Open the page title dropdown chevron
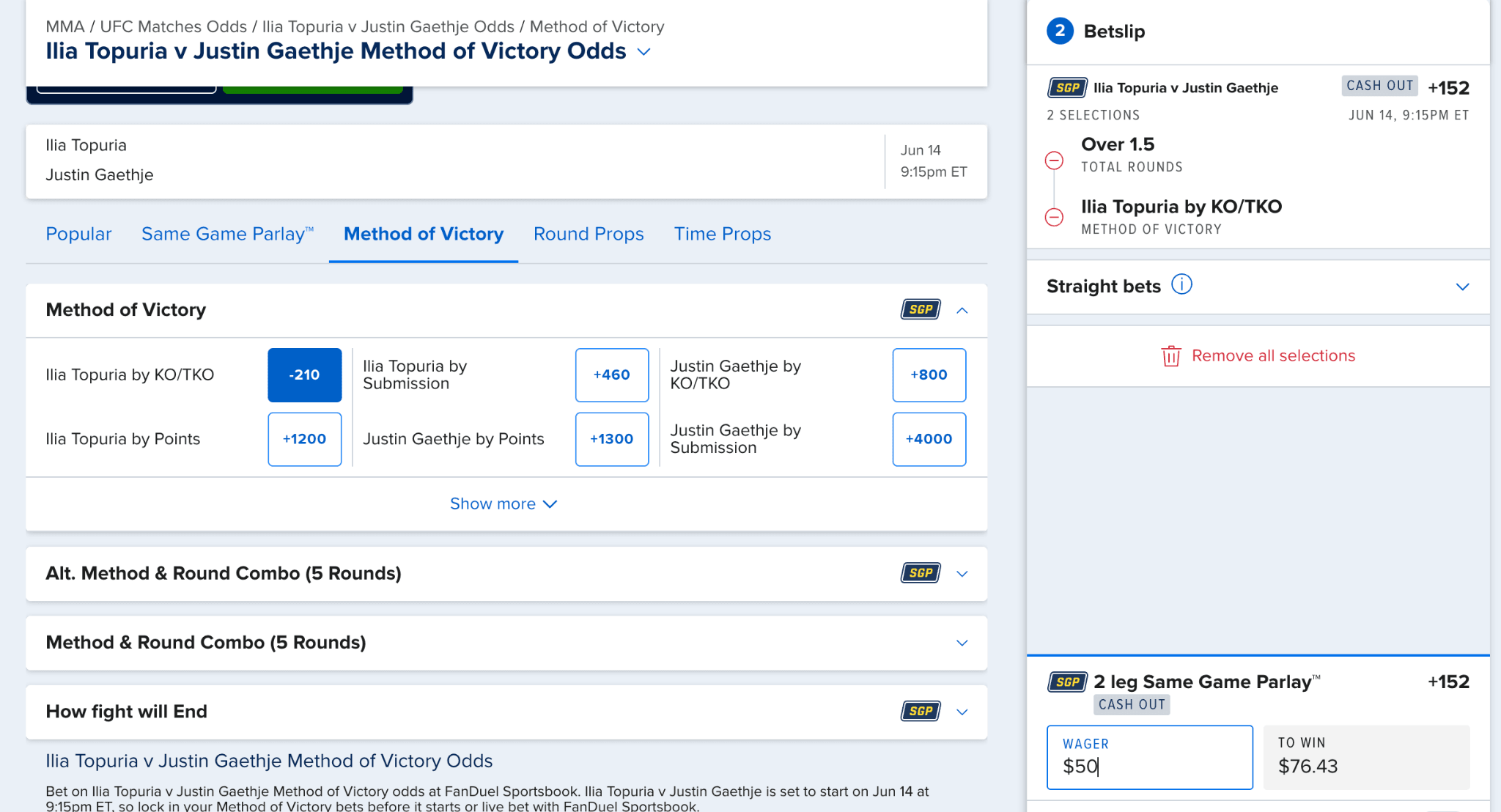 643,51
